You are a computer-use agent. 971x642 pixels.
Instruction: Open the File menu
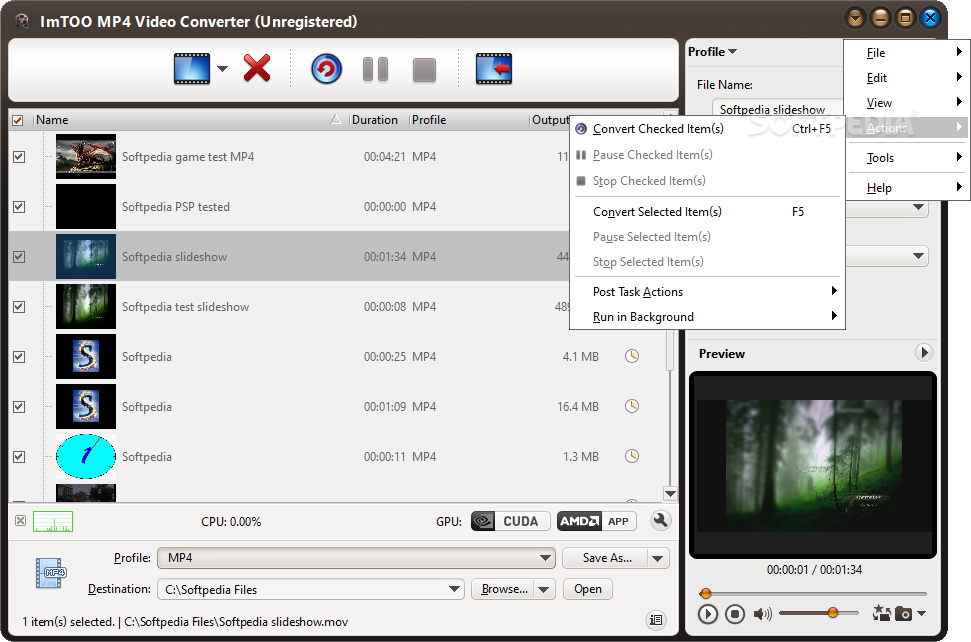coord(906,53)
